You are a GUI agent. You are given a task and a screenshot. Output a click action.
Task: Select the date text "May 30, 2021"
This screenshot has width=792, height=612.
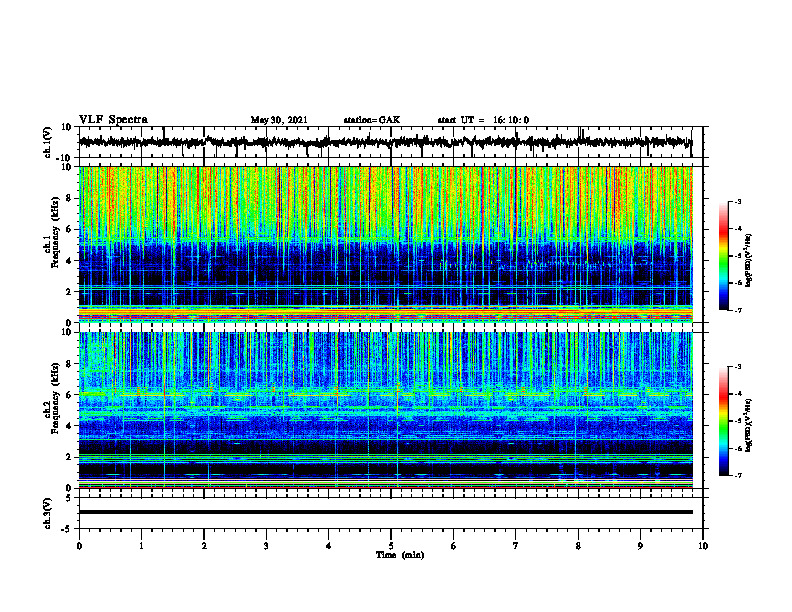tap(279, 120)
